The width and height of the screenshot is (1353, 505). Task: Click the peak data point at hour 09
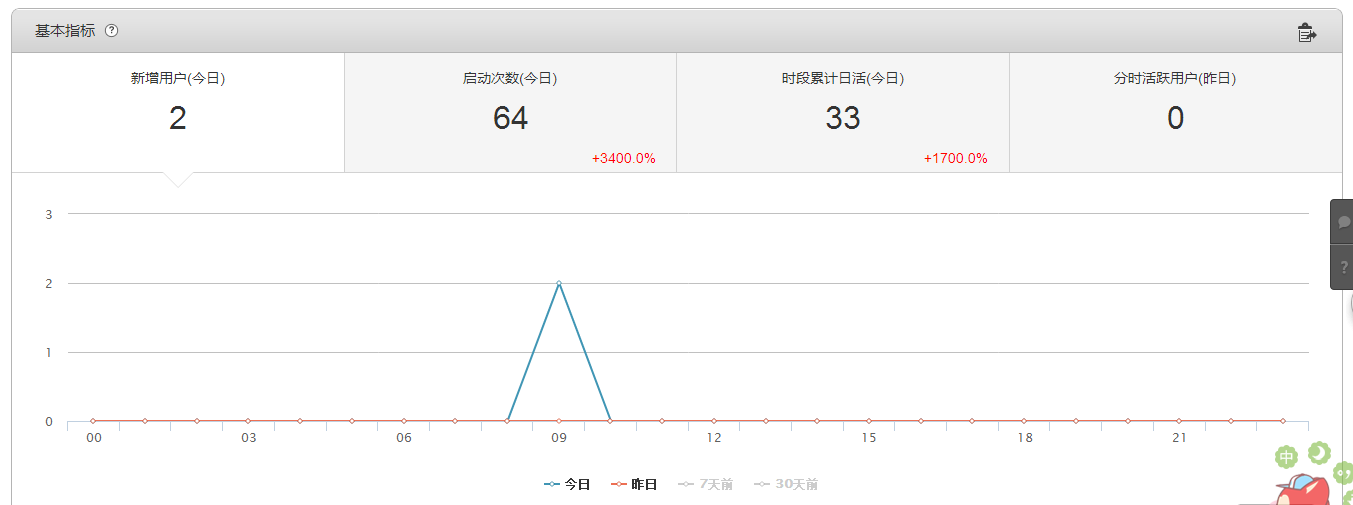pos(559,283)
